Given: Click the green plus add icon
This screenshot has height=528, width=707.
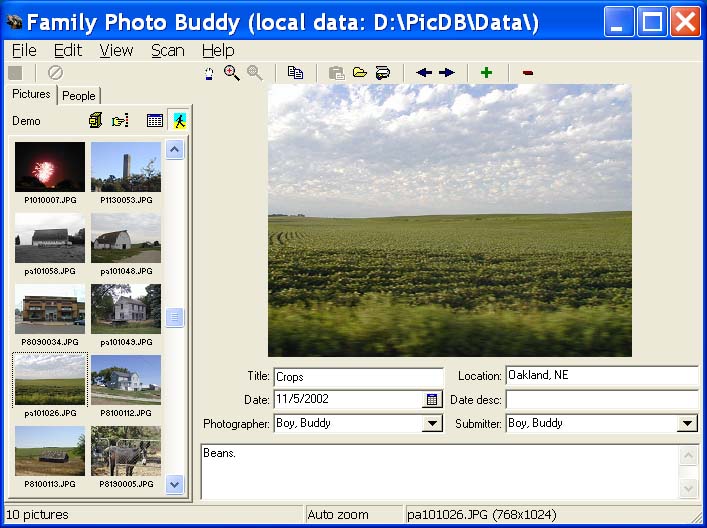Looking at the screenshot, I should coord(487,73).
